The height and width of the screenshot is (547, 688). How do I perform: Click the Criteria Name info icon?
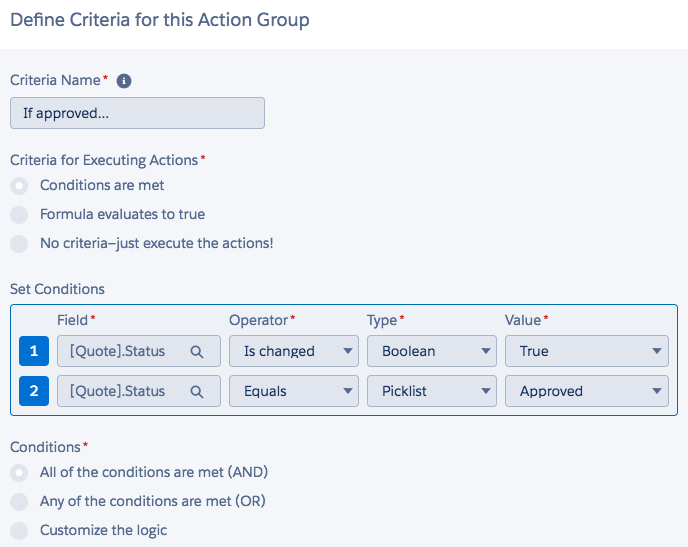(125, 81)
